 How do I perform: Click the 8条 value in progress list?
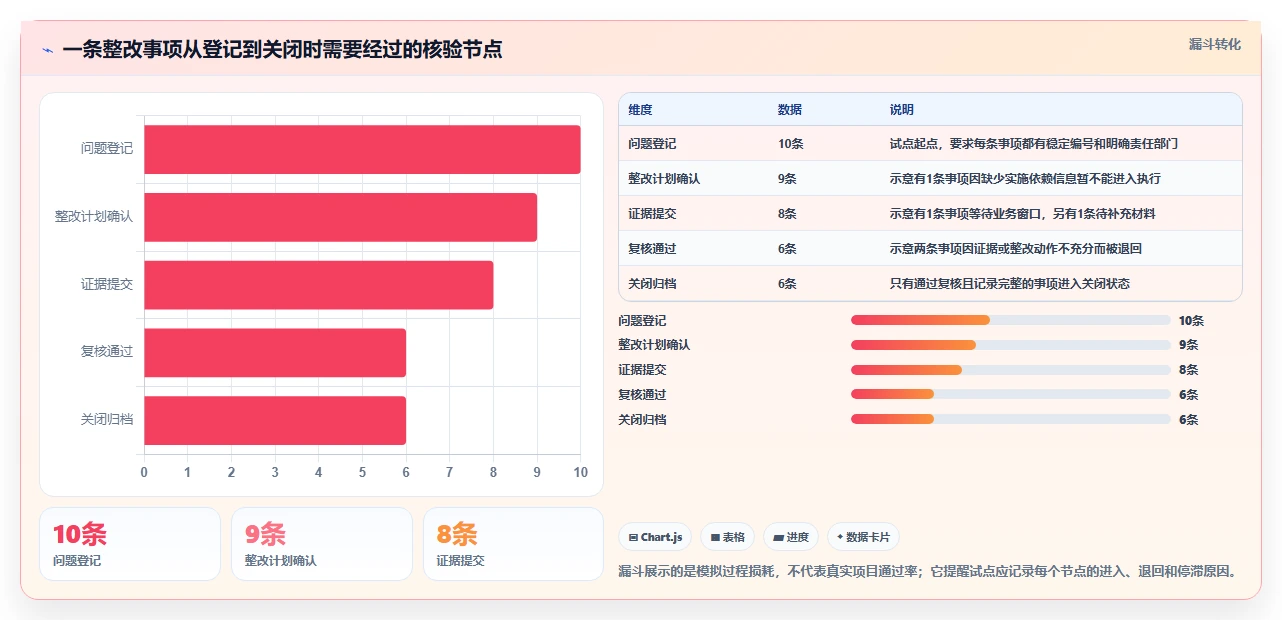coord(1189,370)
